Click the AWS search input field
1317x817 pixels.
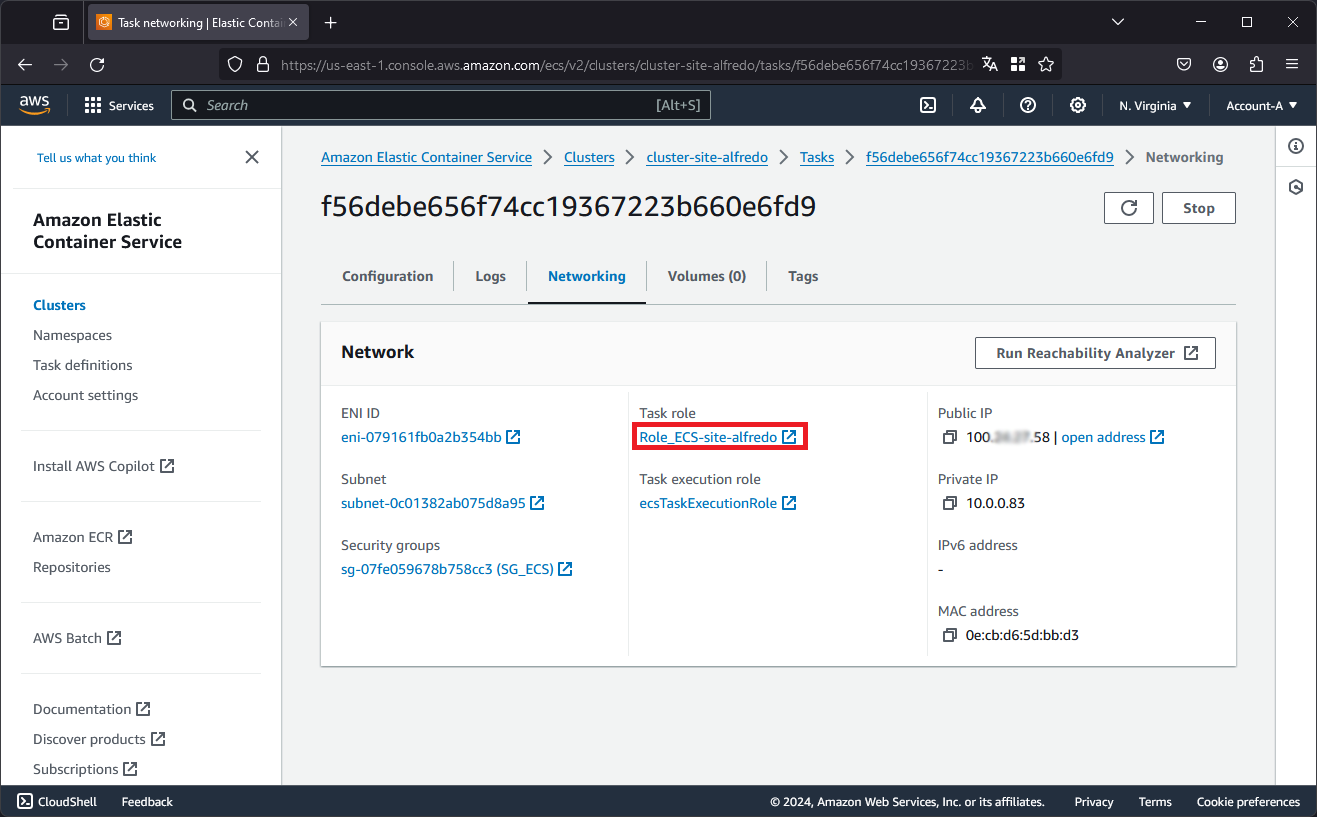pyautogui.click(x=441, y=105)
